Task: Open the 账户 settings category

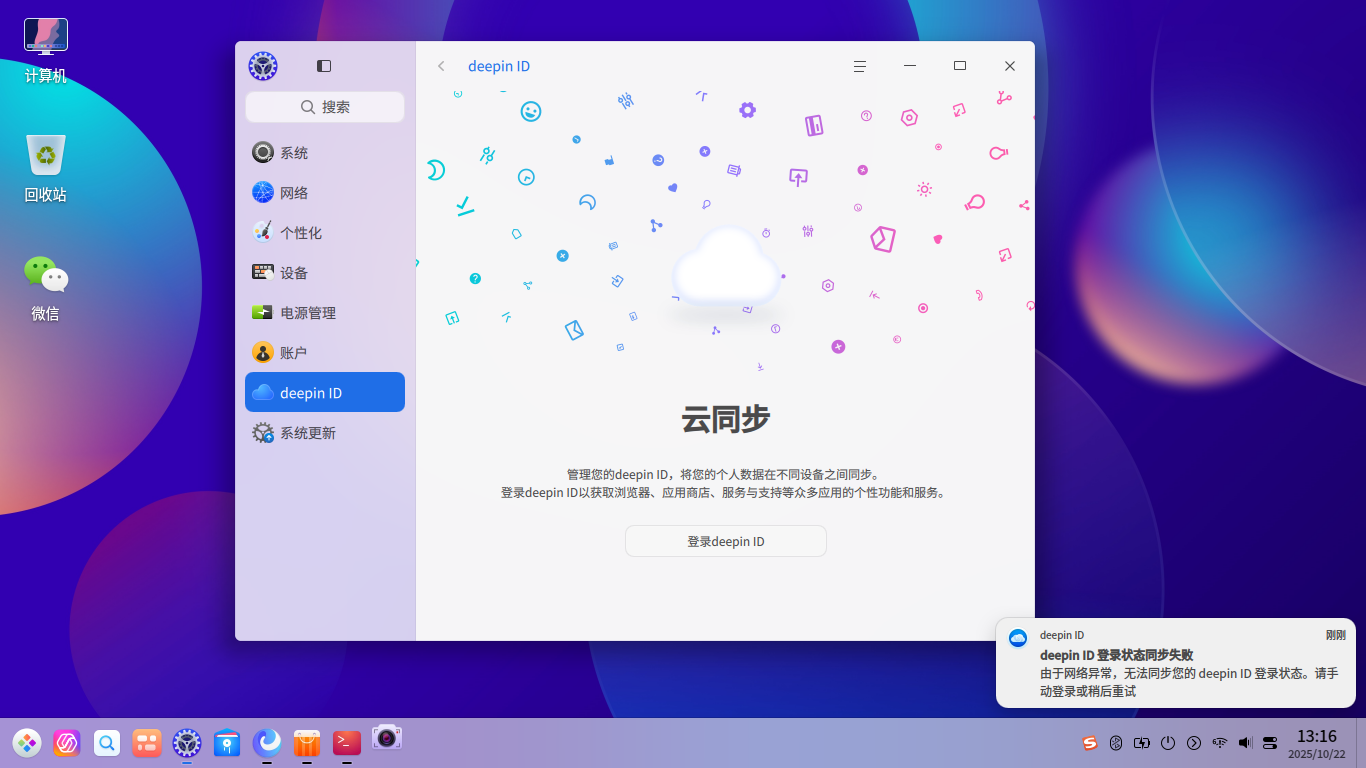Action: coord(325,353)
